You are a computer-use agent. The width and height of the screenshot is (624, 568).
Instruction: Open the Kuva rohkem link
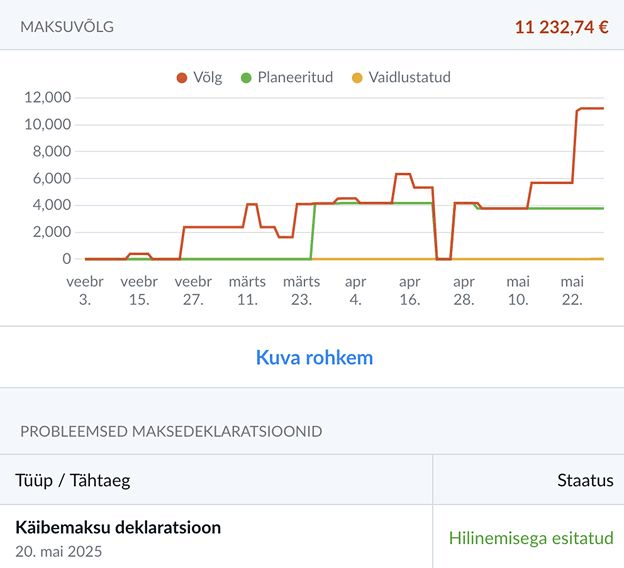(x=314, y=357)
